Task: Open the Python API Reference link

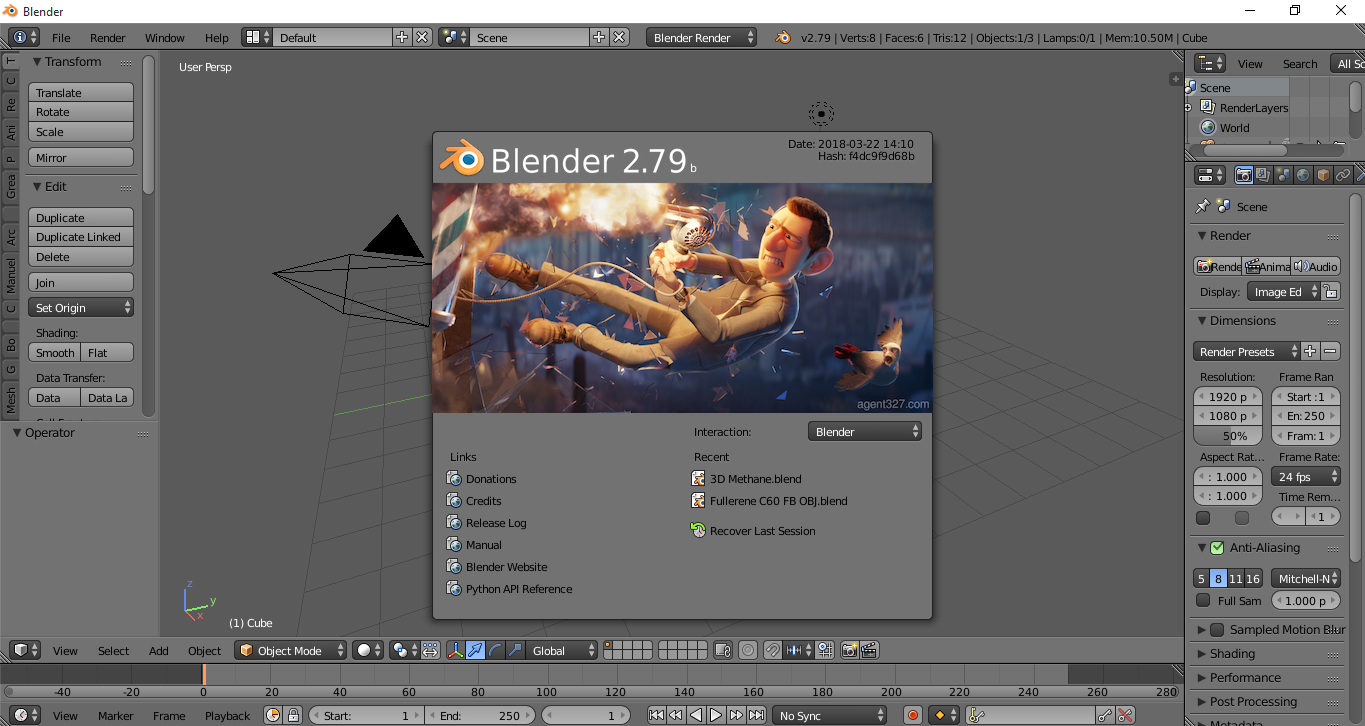Action: pos(510,589)
